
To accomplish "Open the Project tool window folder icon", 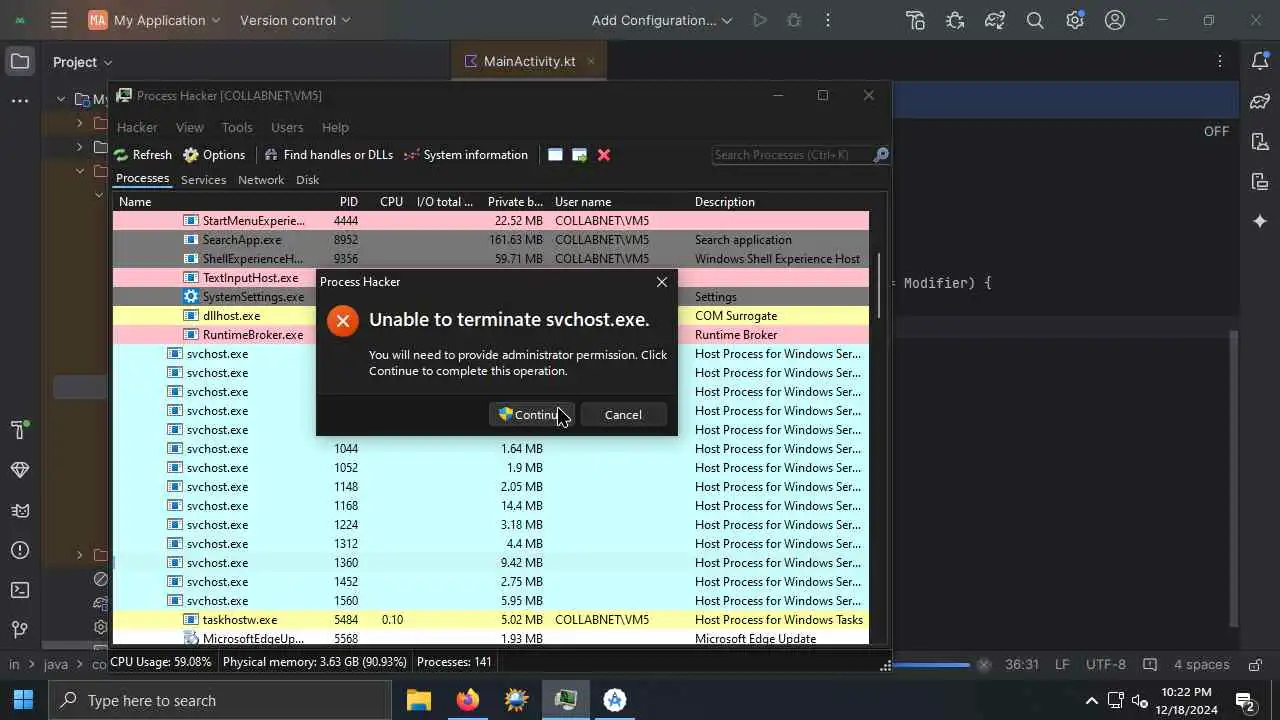I will point(20,62).
